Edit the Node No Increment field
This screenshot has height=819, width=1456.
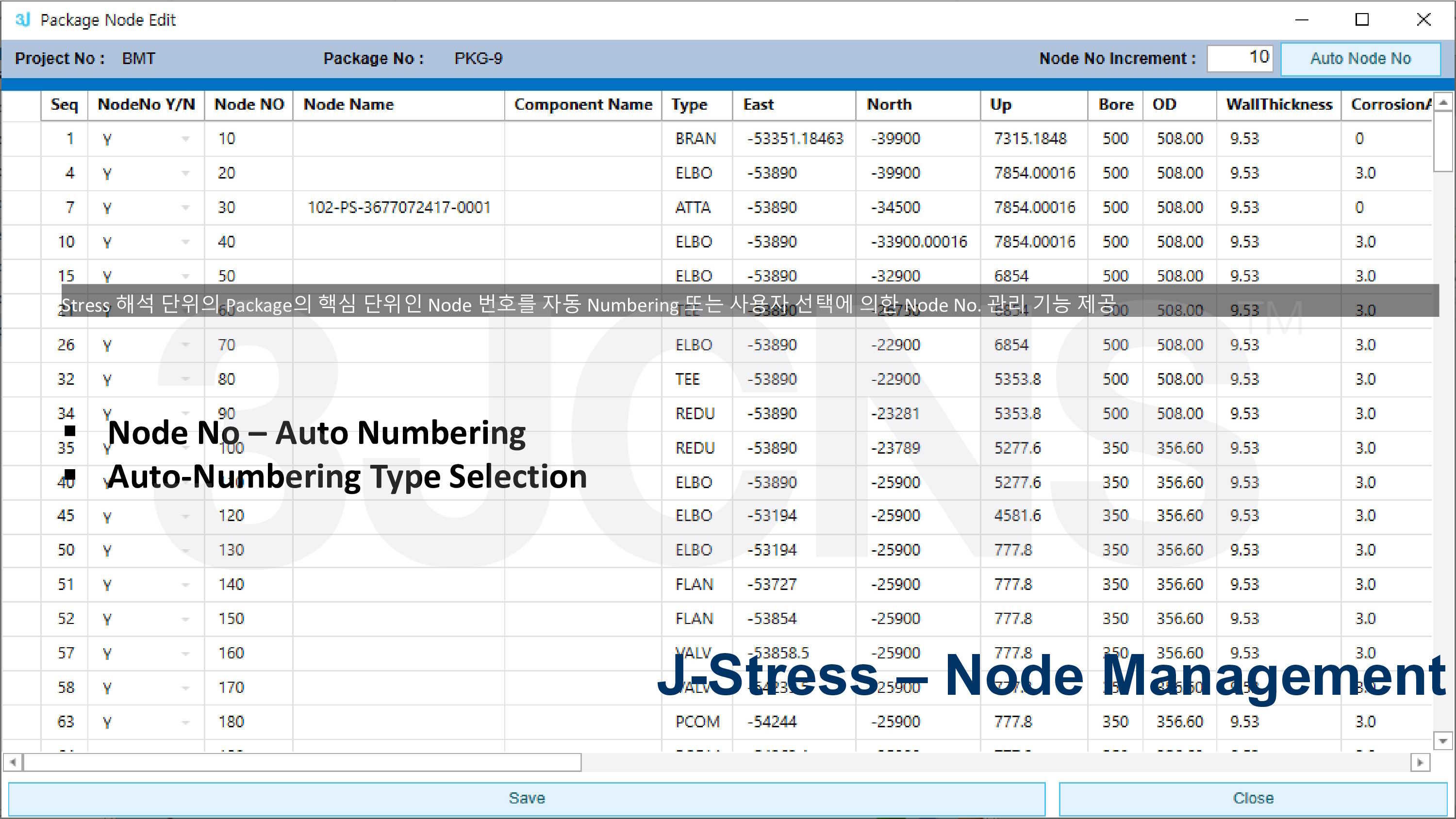pyautogui.click(x=1240, y=58)
